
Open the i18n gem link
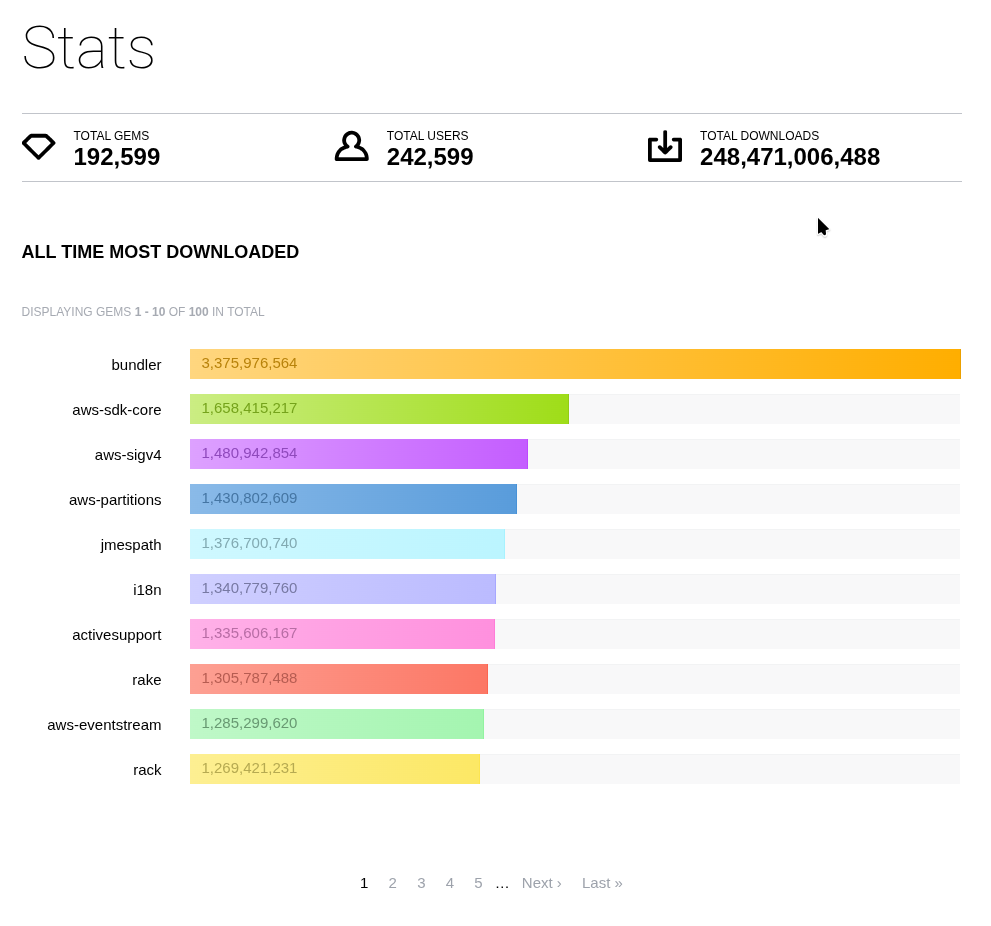coord(147,590)
